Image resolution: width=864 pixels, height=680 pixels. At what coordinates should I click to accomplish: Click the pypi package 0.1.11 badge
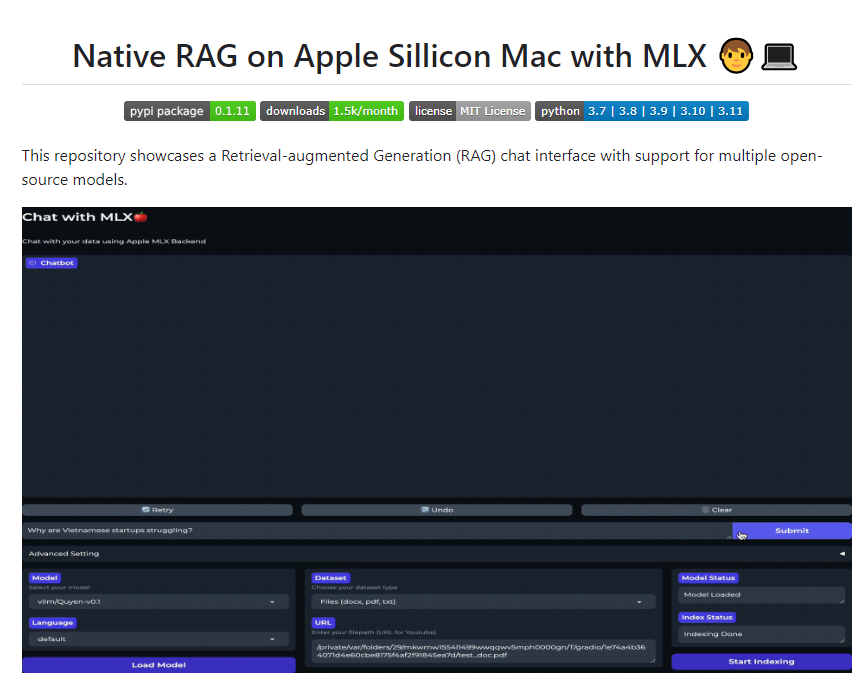point(190,111)
